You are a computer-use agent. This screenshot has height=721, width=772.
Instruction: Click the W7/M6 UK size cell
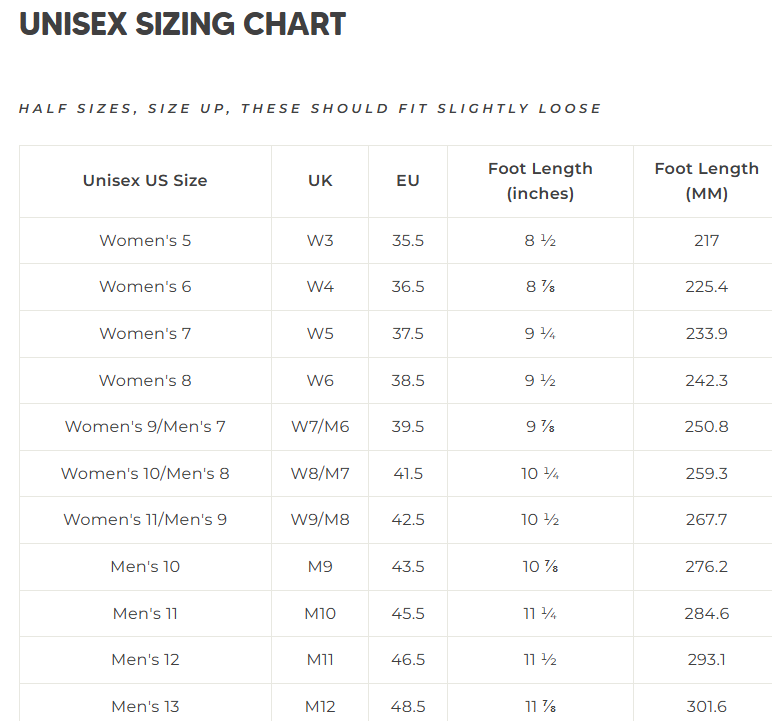pos(320,427)
